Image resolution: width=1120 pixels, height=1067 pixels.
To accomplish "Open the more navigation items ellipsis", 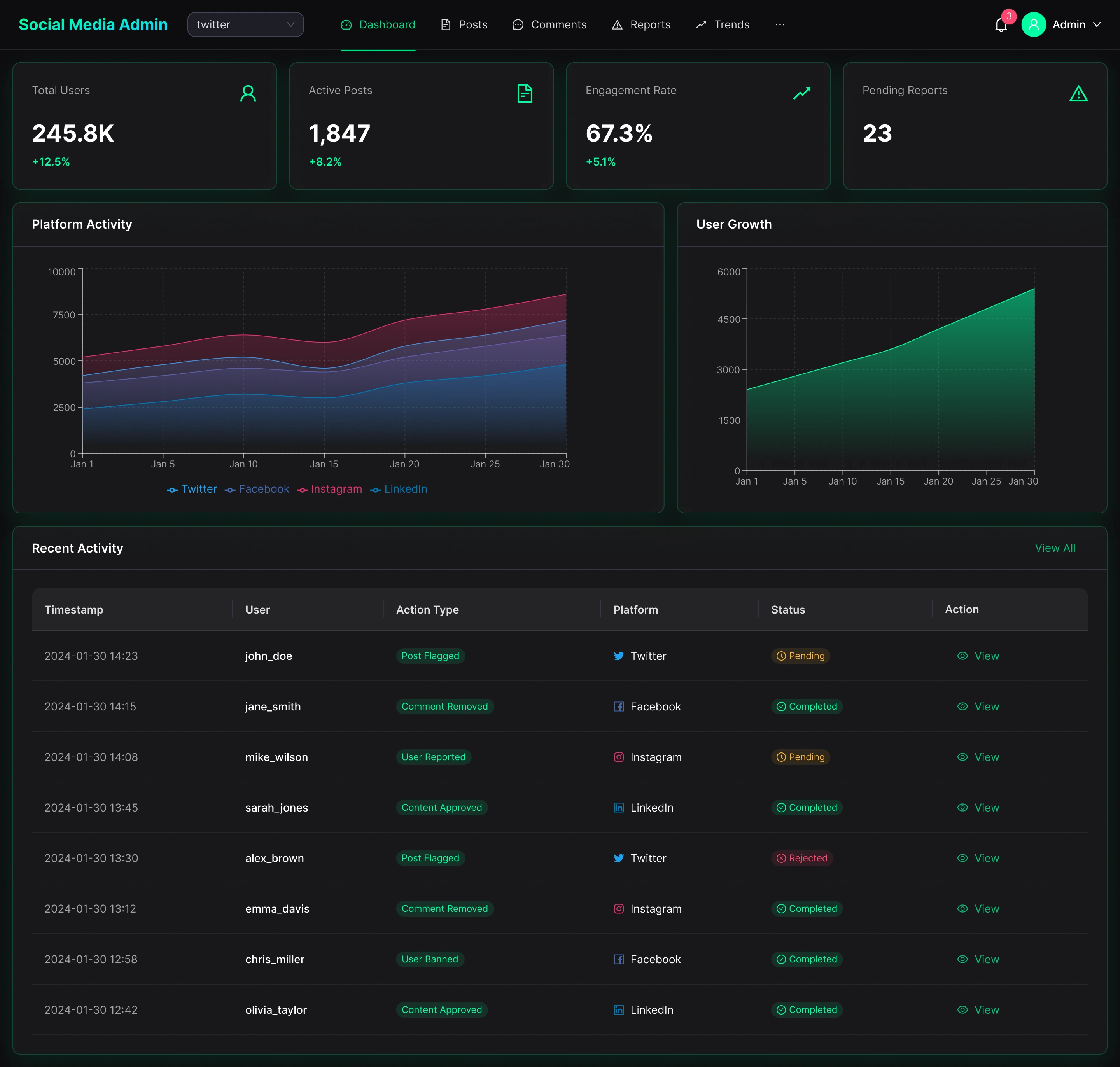I will click(780, 24).
